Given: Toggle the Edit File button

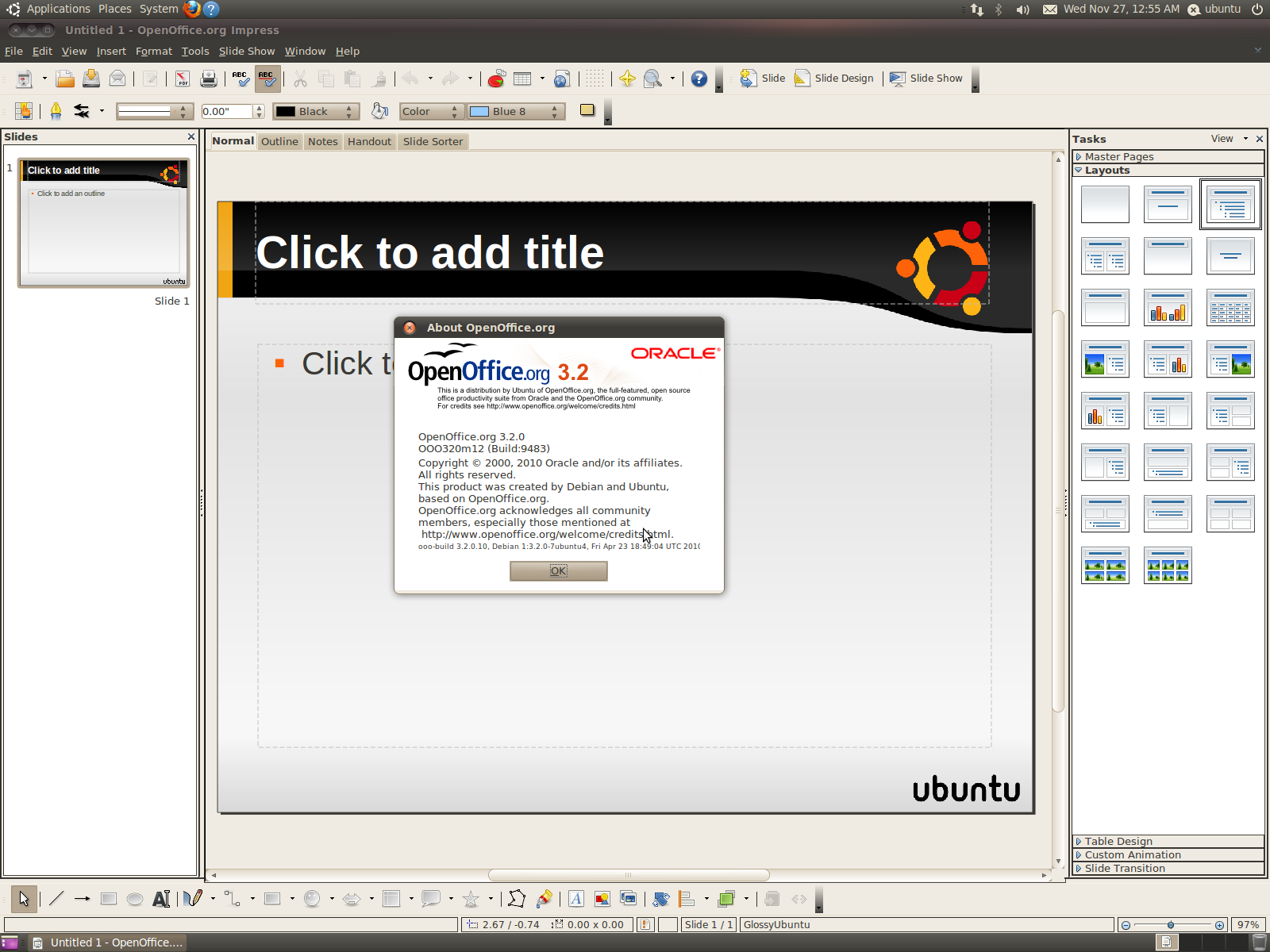Looking at the screenshot, I should [150, 79].
